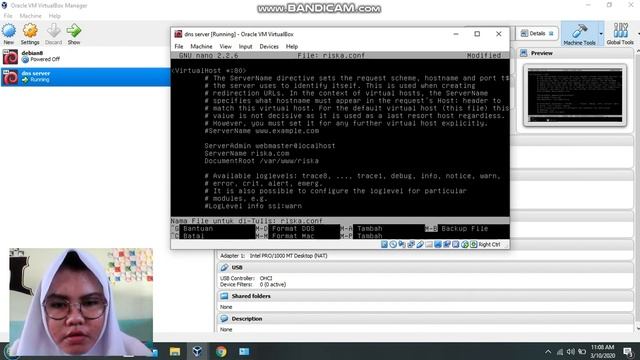
Task: Open VirtualBox cube icon in taskbar
Action: (x=197, y=351)
